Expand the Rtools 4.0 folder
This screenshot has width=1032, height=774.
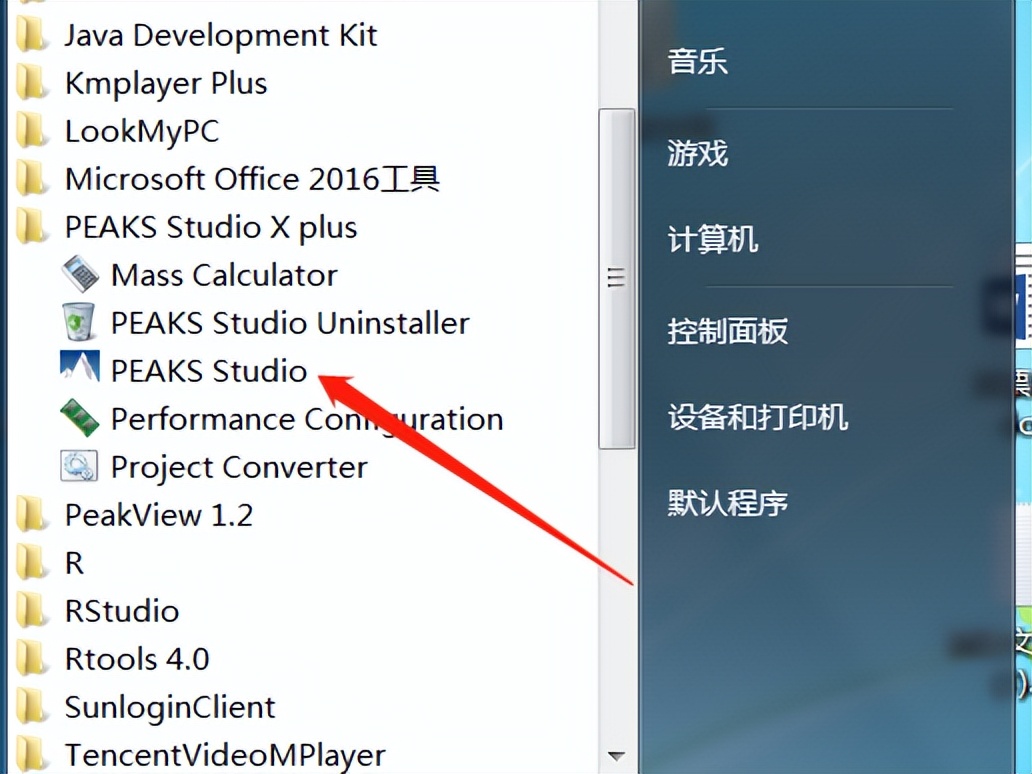pos(136,659)
